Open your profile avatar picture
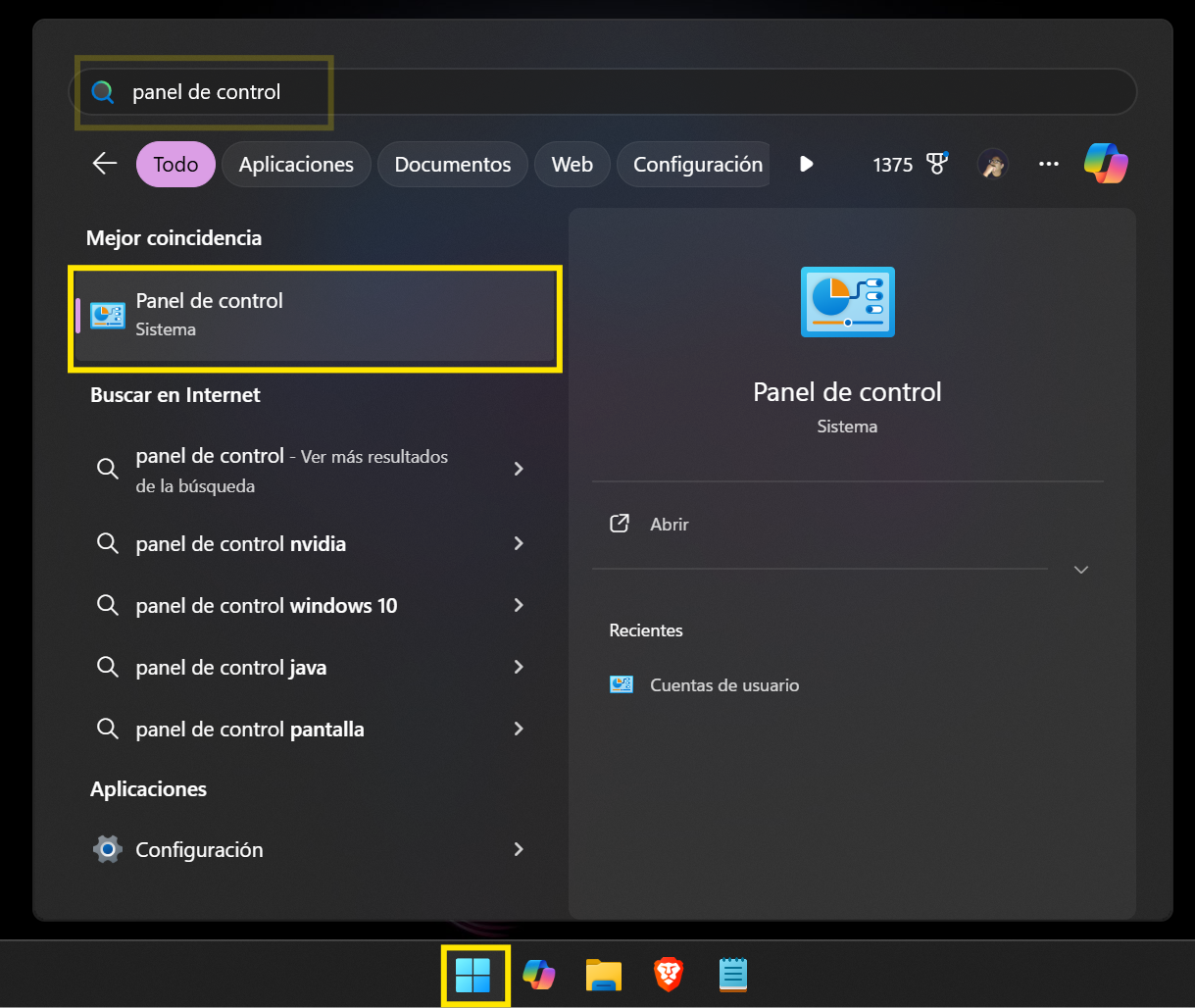 click(992, 164)
